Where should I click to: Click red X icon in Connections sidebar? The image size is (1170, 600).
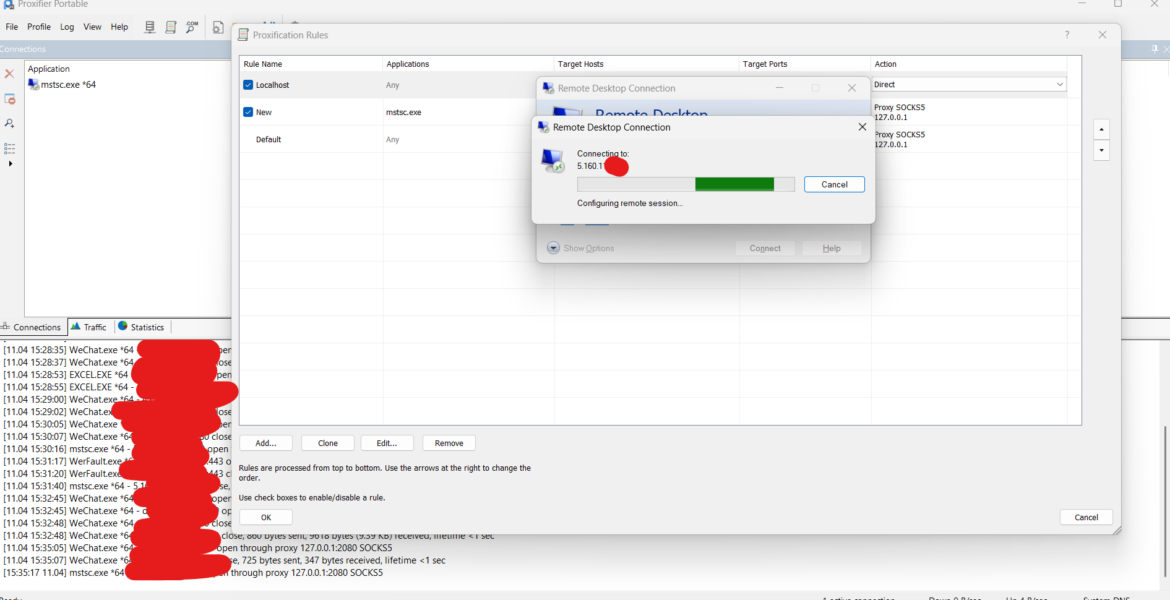tap(10, 74)
